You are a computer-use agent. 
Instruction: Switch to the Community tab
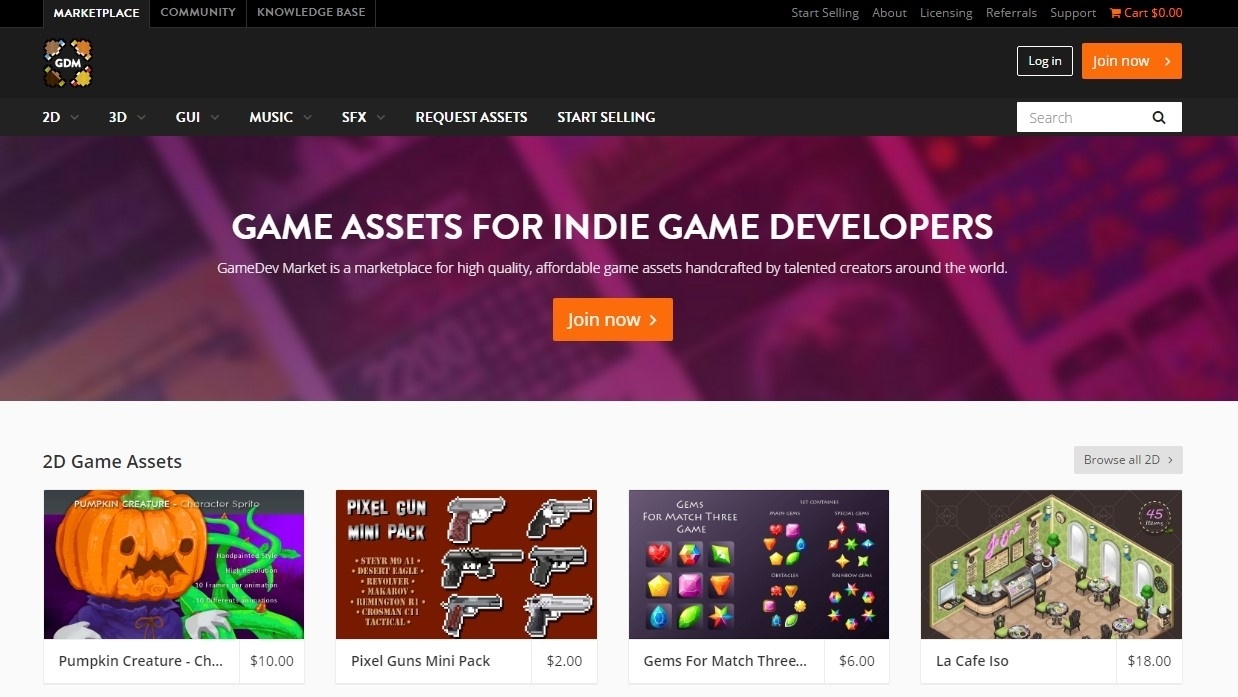(x=198, y=13)
